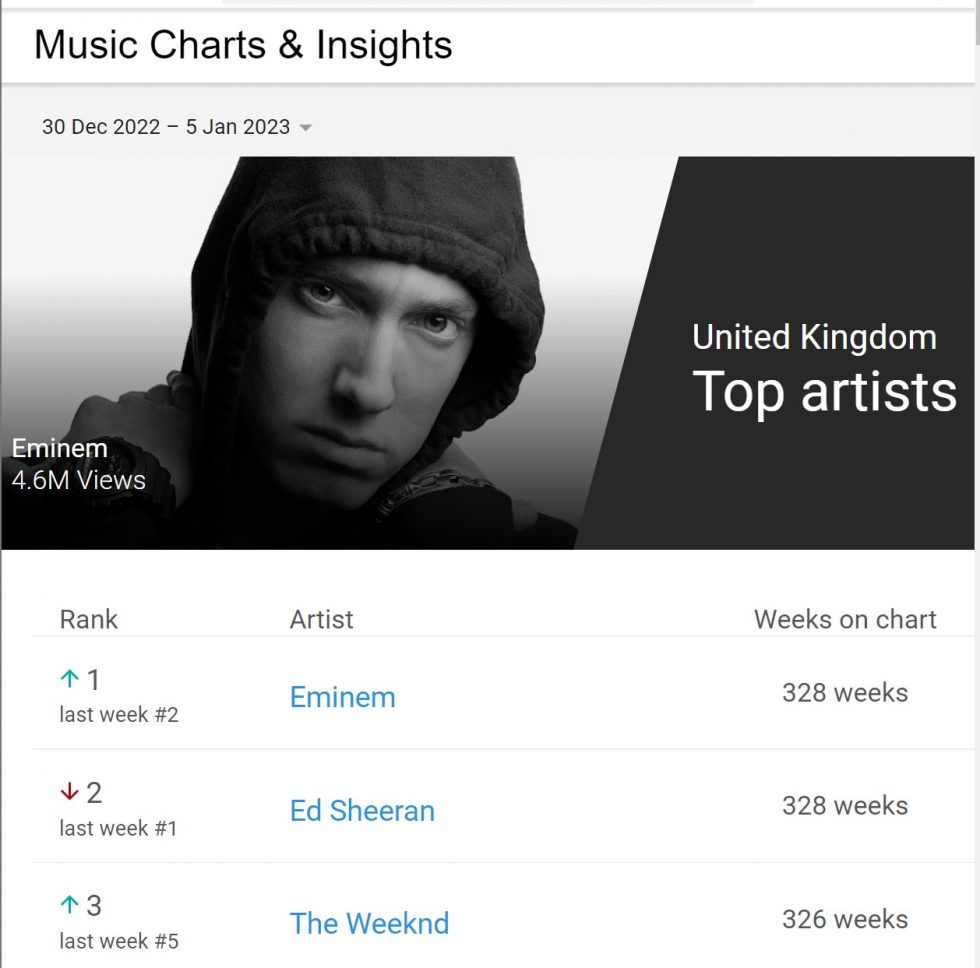
Task: Click the red down arrow beside rank 2
Action: 69,792
